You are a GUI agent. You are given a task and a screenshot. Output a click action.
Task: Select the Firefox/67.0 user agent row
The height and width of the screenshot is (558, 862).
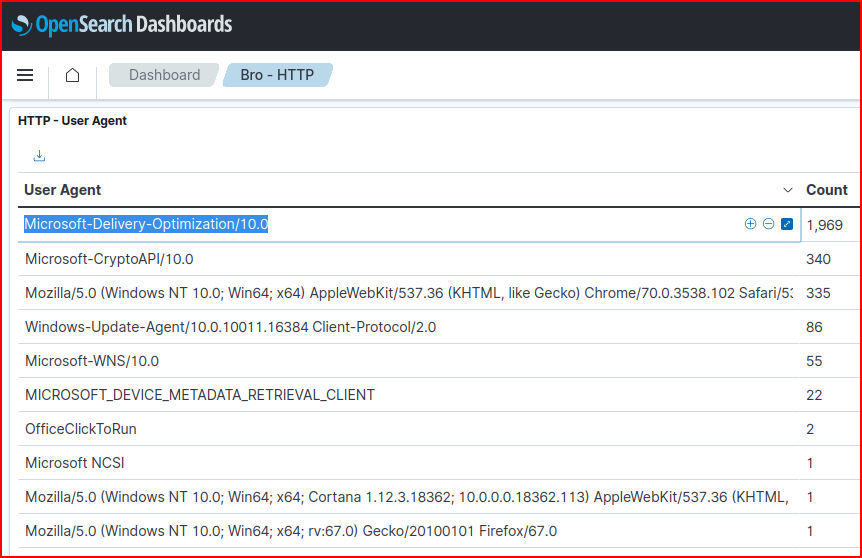[291, 531]
